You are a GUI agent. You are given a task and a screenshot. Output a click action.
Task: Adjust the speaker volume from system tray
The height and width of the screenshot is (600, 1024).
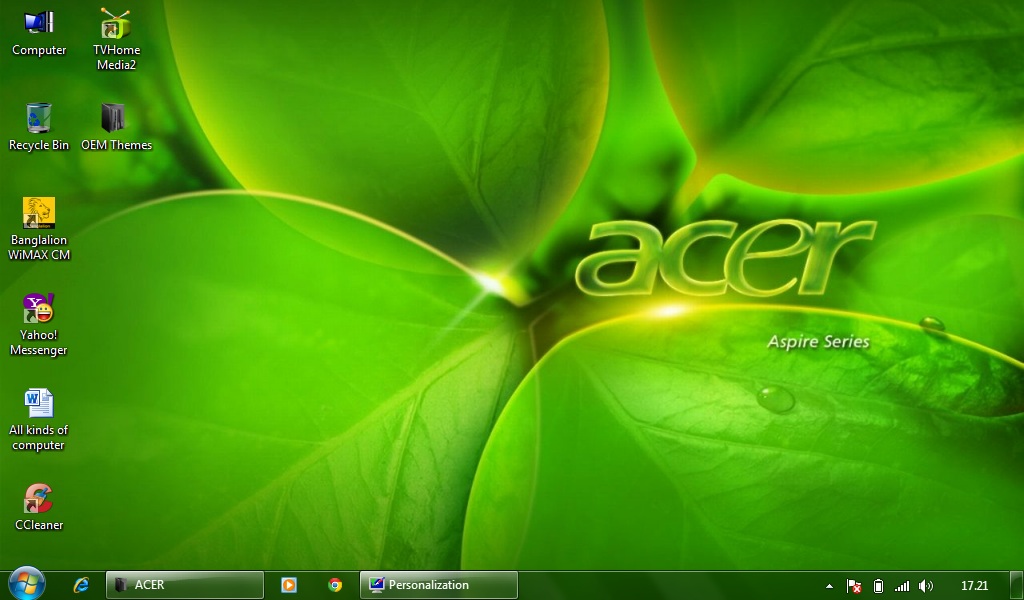pos(926,586)
